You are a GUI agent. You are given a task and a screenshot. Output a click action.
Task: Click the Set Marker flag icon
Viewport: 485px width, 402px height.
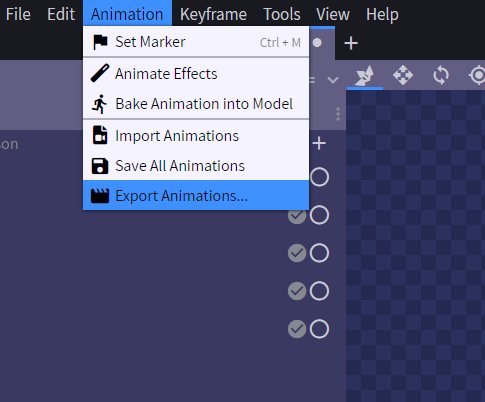click(x=100, y=42)
